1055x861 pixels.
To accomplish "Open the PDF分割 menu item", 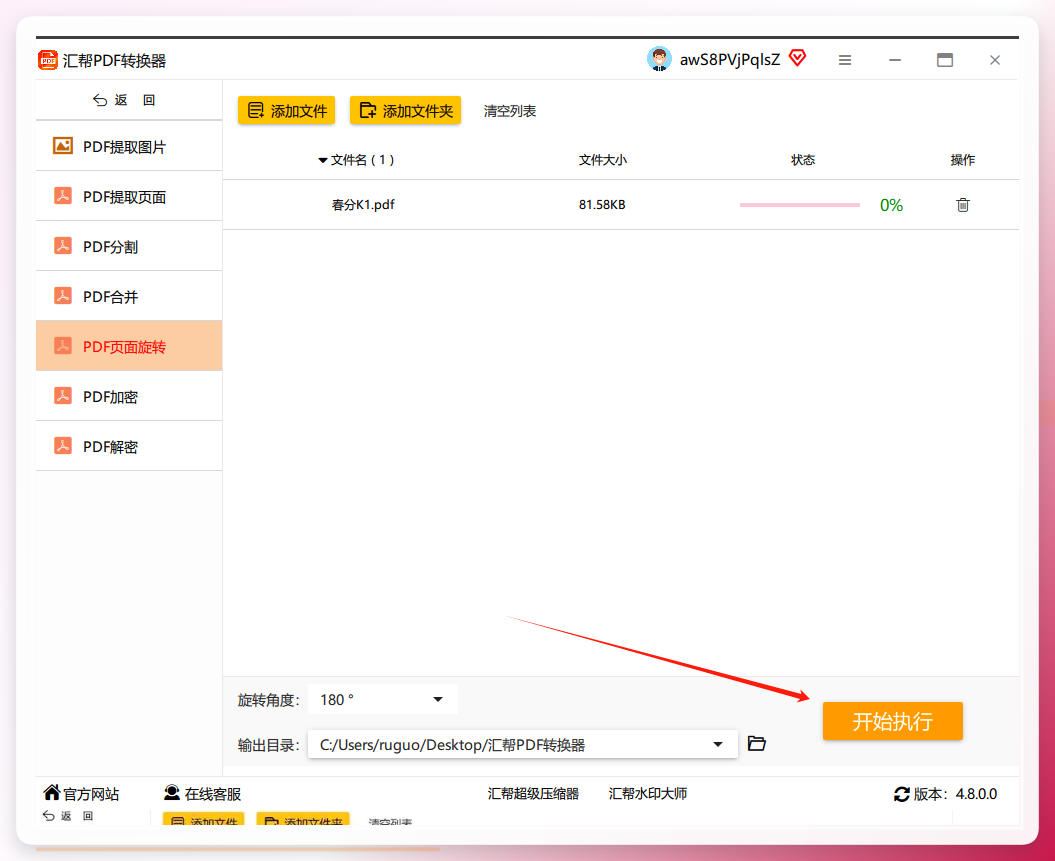I will point(129,246).
